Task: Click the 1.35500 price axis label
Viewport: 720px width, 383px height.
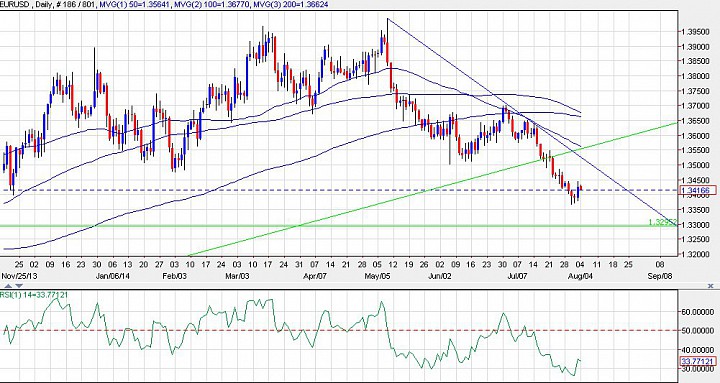Action: pos(696,151)
